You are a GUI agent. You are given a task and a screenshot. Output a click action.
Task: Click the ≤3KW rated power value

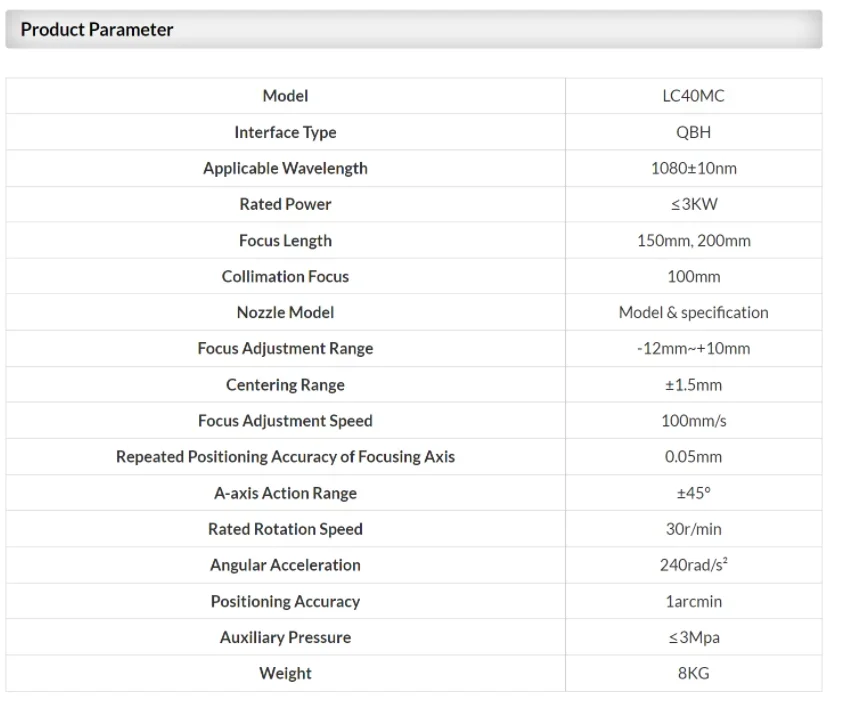point(693,204)
